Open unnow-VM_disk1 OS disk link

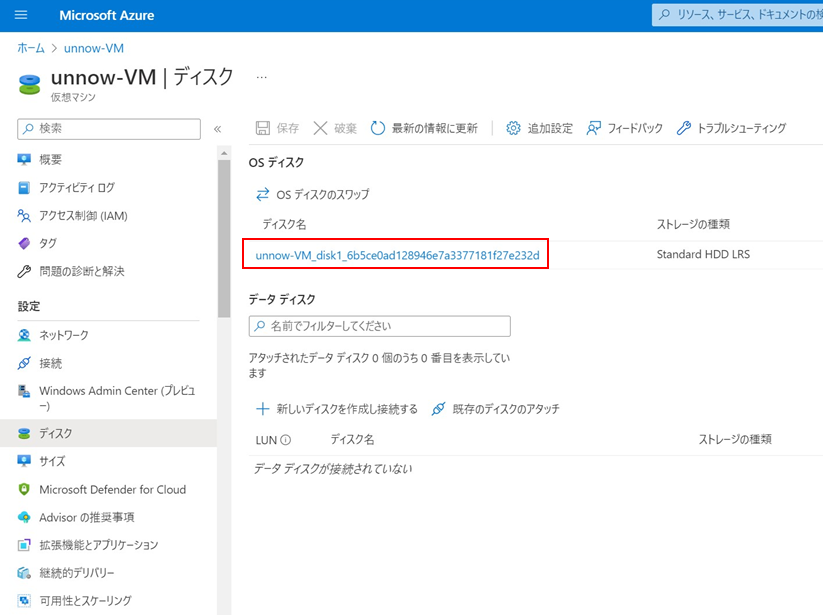point(397,255)
